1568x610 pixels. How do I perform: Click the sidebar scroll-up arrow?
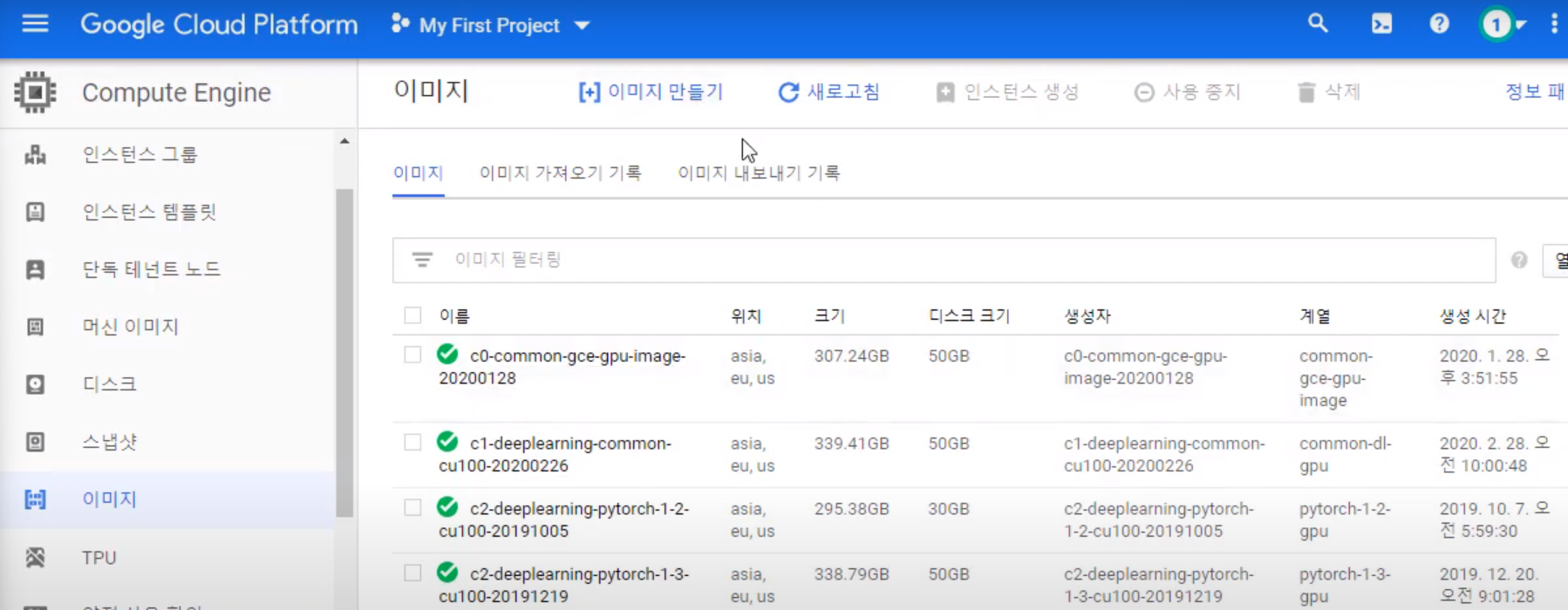[x=344, y=141]
